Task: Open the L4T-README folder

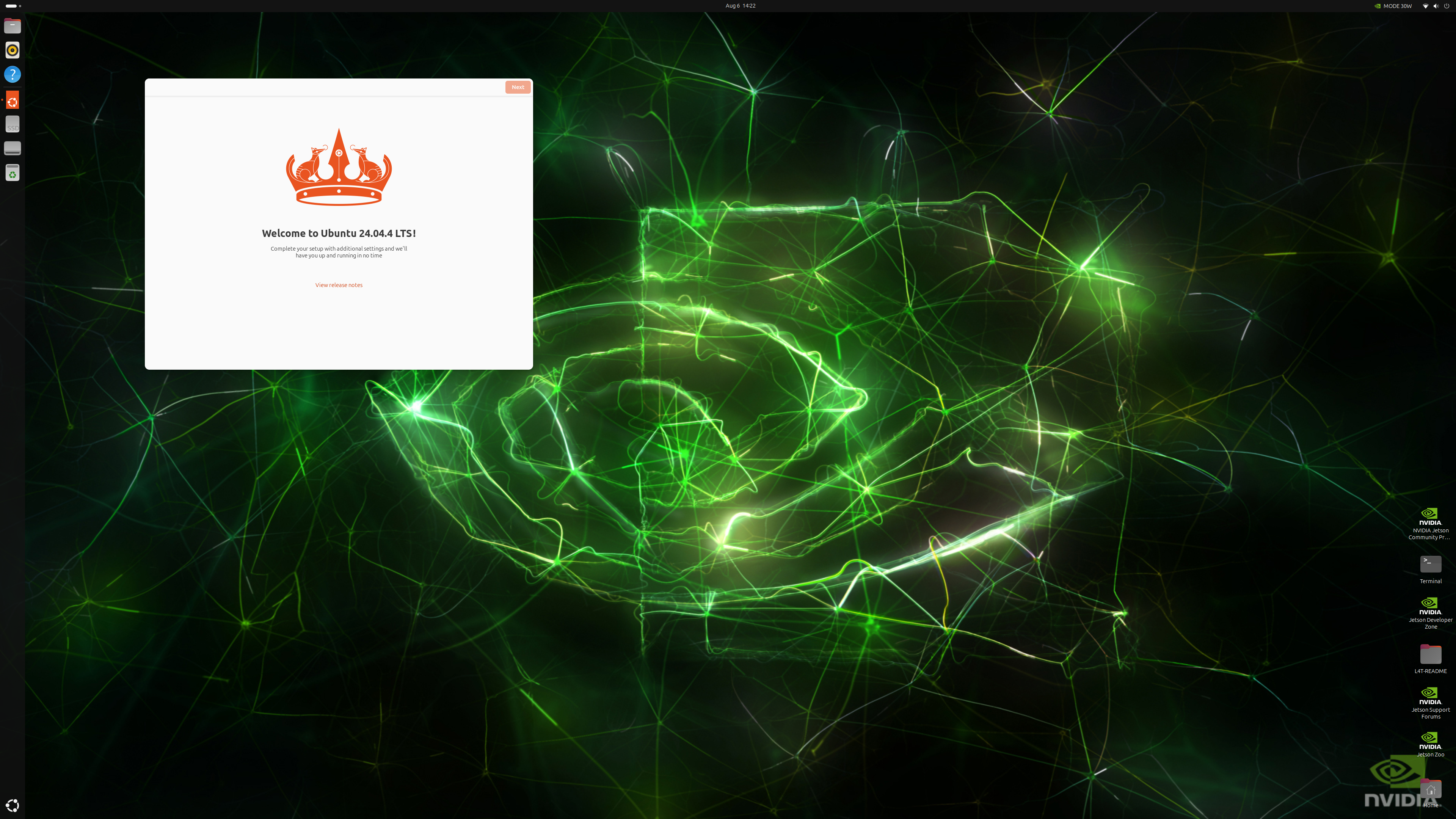Action: [x=1431, y=659]
